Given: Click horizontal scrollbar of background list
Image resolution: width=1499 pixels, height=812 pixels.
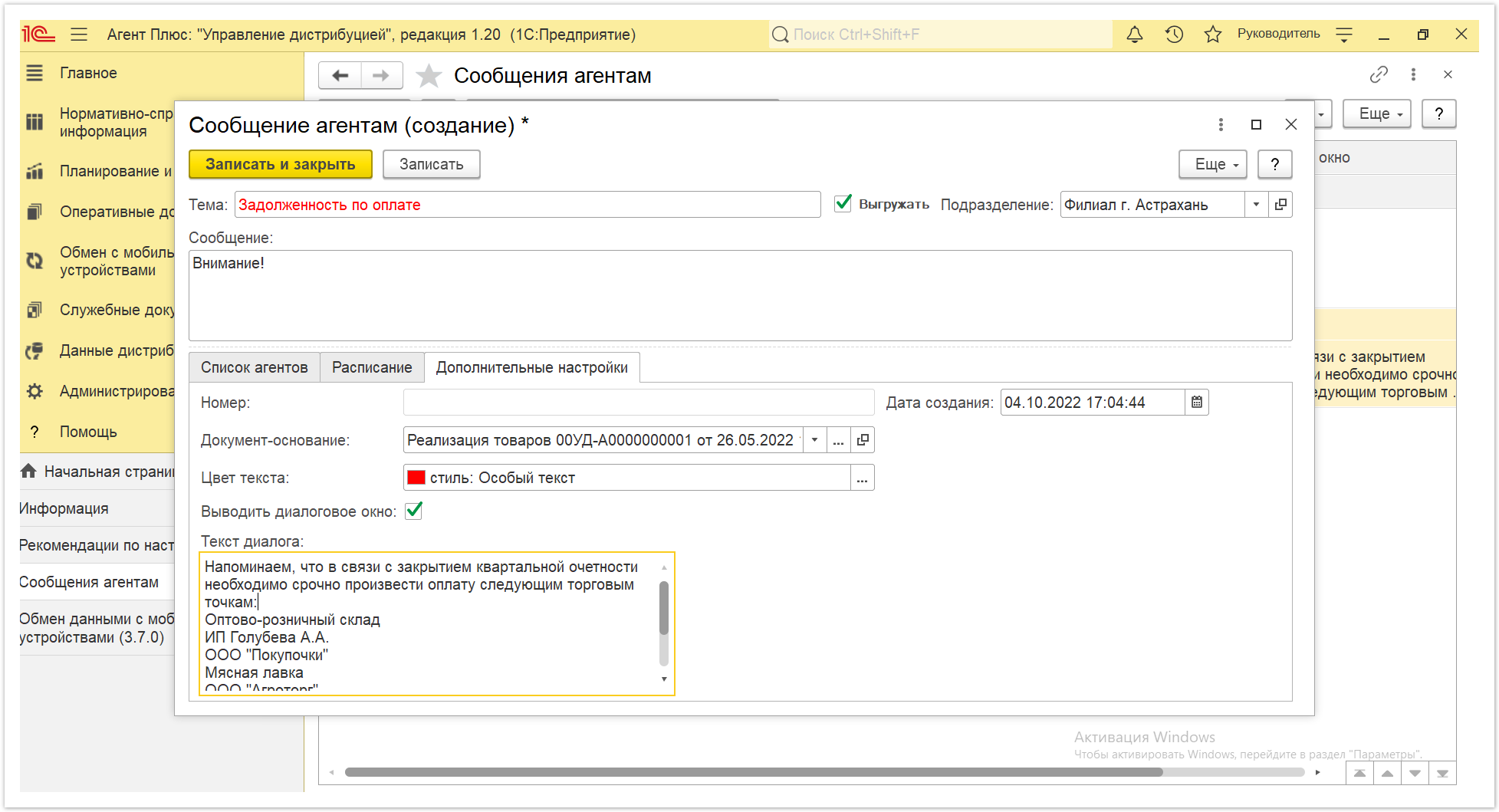Looking at the screenshot, I should pyautogui.click(x=754, y=772).
